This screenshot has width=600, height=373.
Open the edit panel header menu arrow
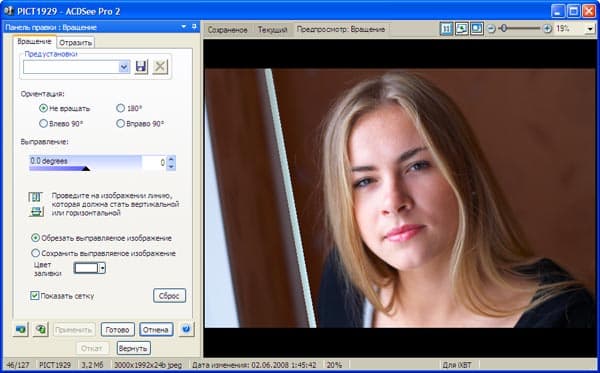(184, 26)
